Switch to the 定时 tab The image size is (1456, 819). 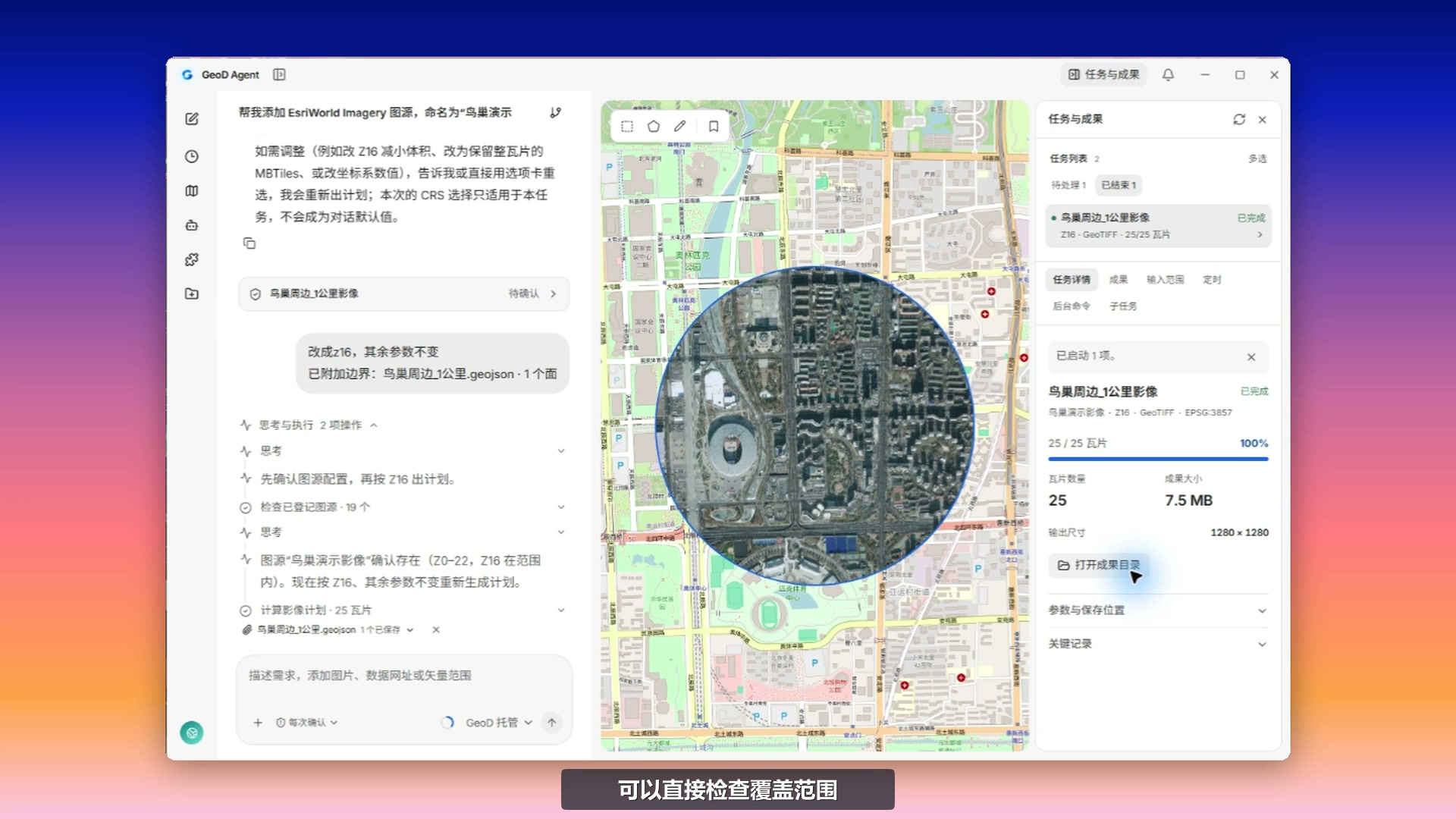point(1212,280)
